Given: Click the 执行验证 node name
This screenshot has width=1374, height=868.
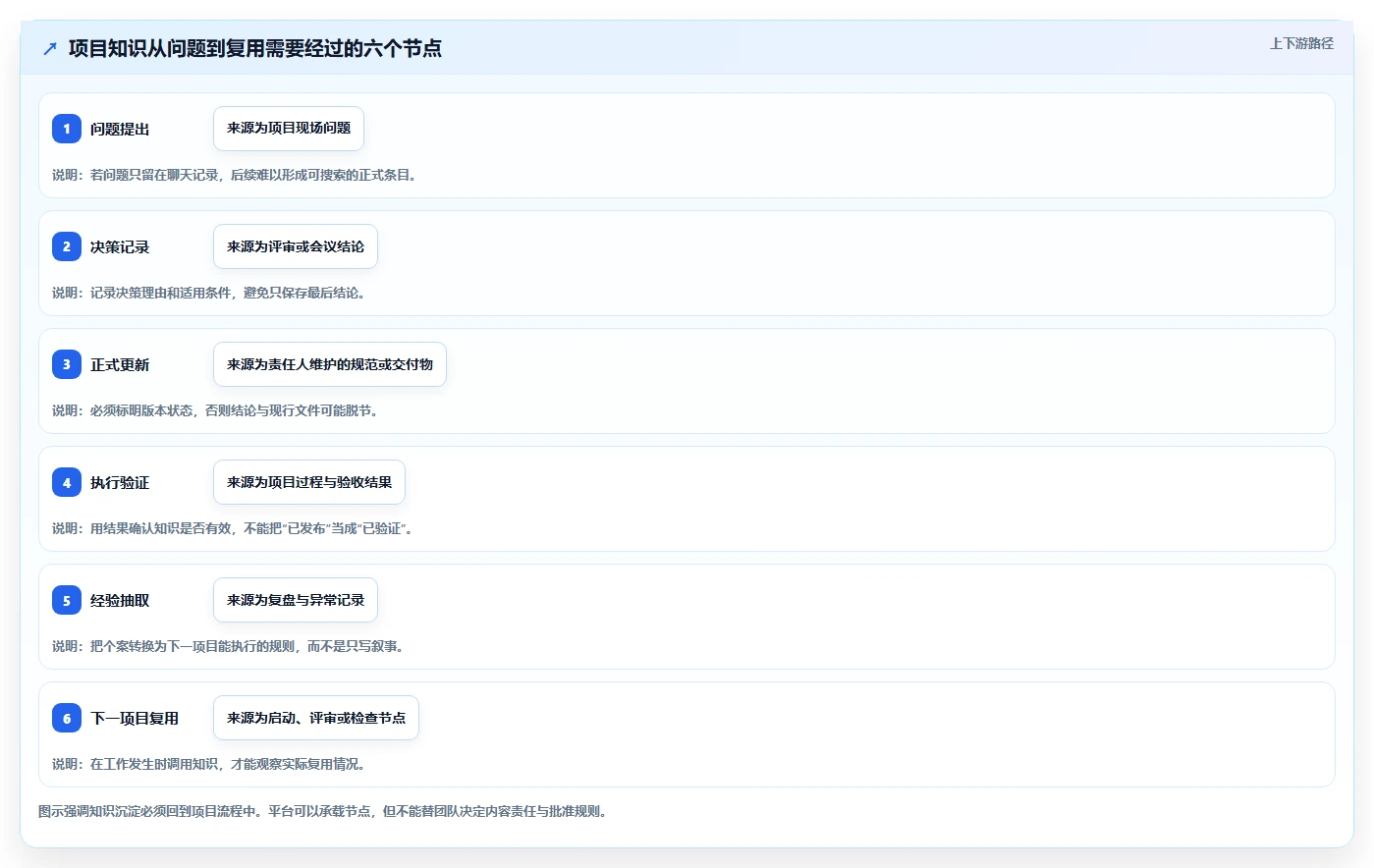Looking at the screenshot, I should [120, 482].
